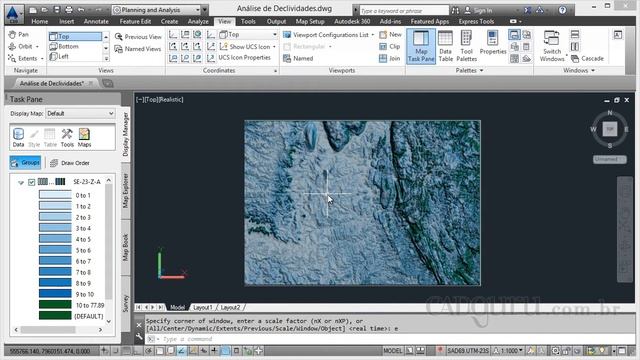Expand the Windows panel dropdown
The image size is (640, 360).
(579, 70)
